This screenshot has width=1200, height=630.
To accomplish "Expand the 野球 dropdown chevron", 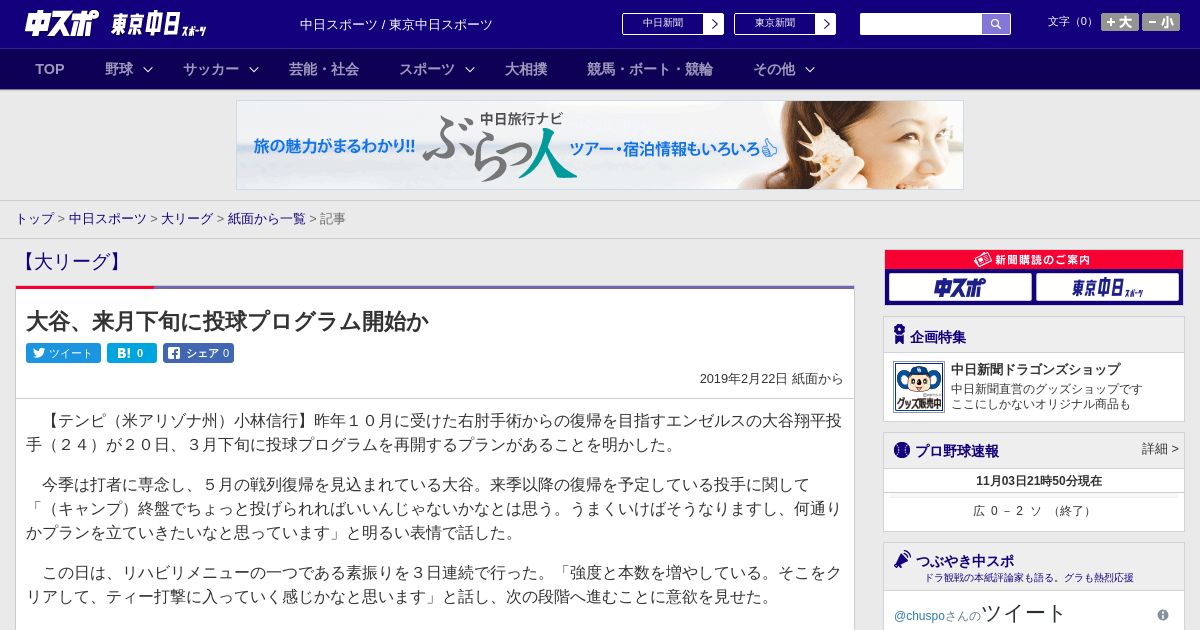I will click(148, 69).
